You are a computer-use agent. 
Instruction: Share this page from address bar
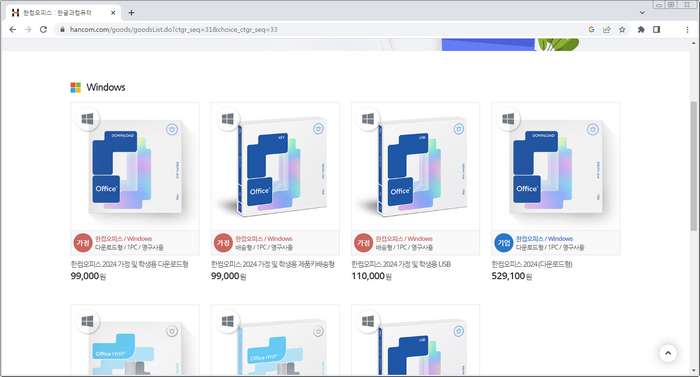pos(607,29)
